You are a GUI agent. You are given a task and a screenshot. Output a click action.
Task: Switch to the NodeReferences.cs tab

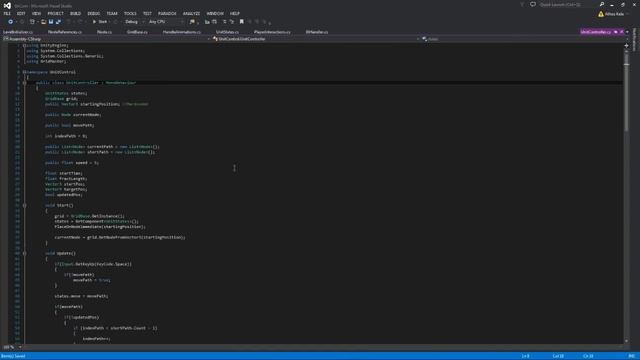coord(64,32)
